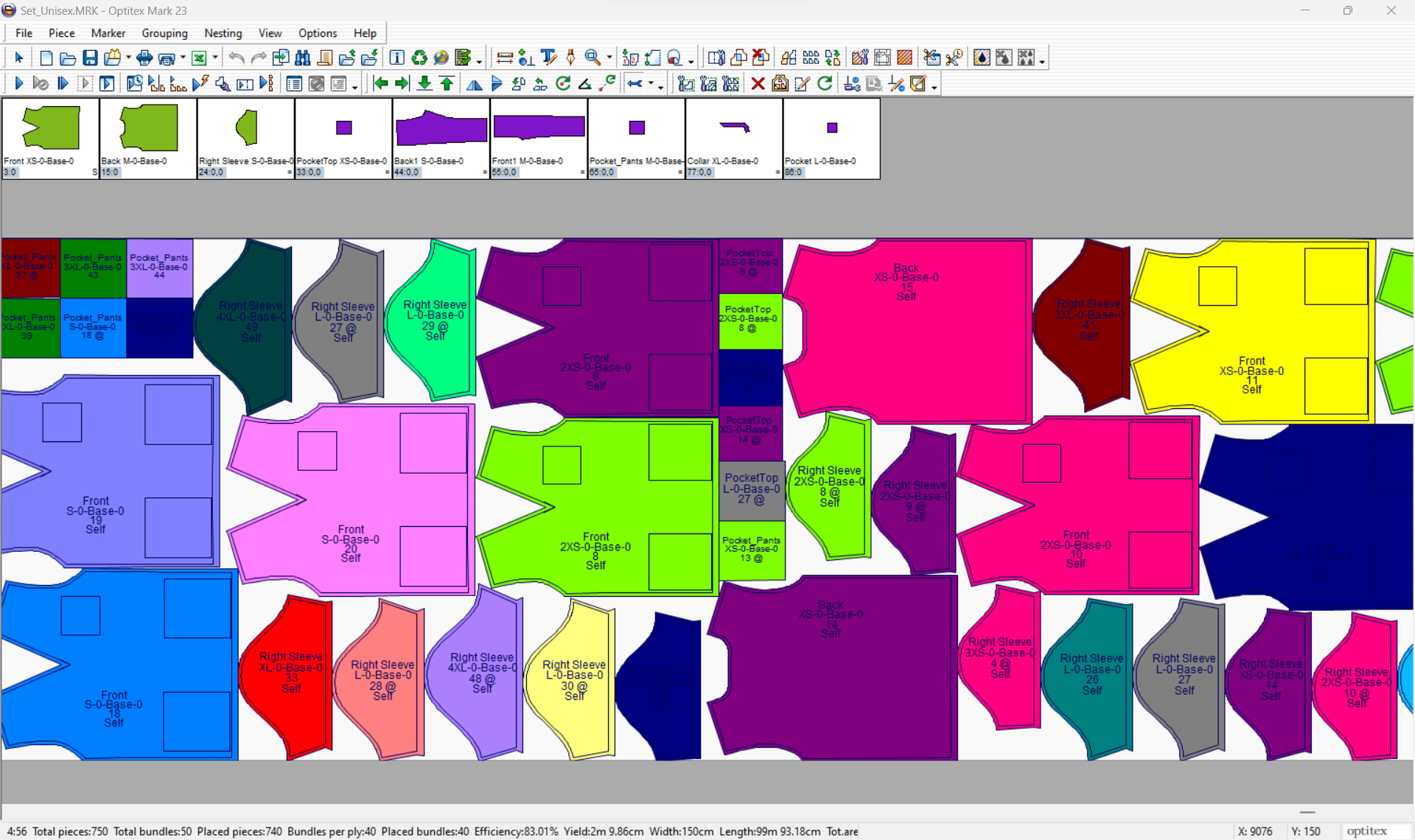Viewport: 1415px width, 840px height.
Task: Toggle the red hatched fill display icon
Action: coord(905,58)
